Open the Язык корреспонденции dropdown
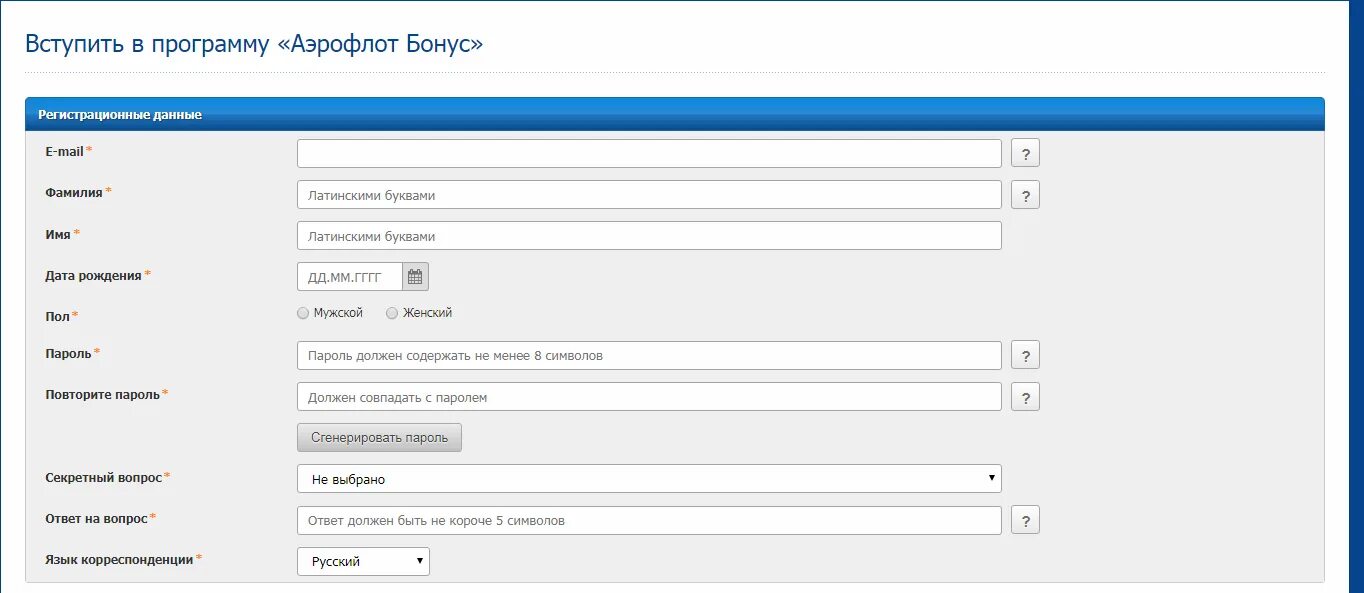Viewport: 1364px width, 593px height. (x=363, y=561)
